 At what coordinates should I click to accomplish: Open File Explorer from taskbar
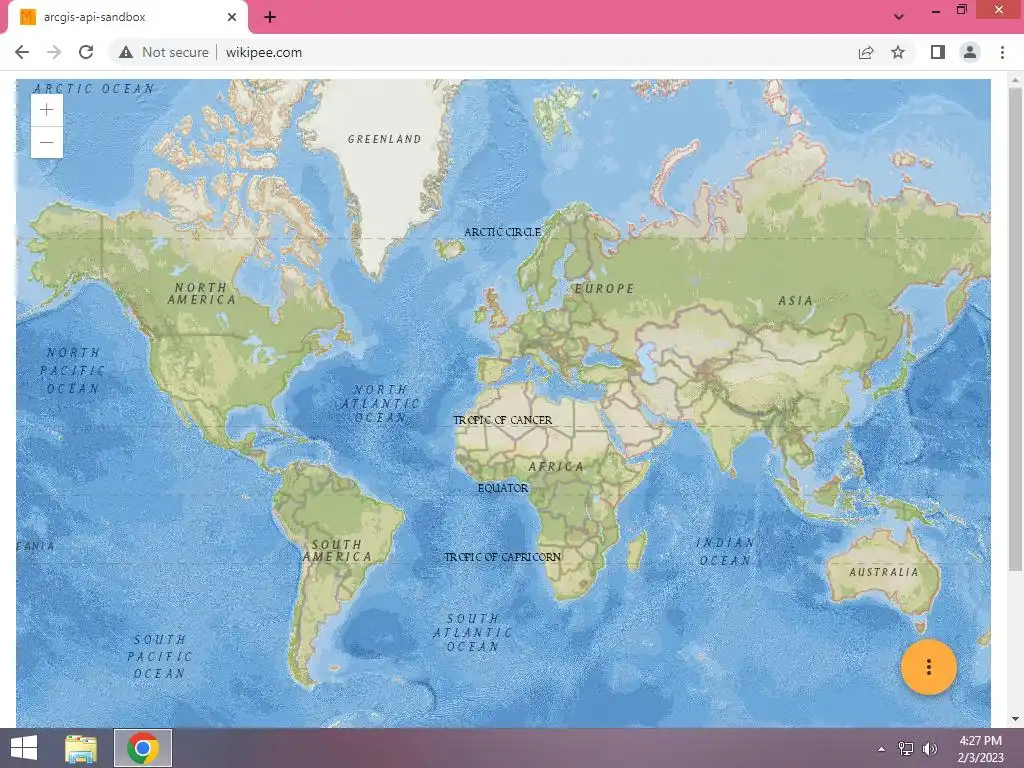click(x=81, y=748)
